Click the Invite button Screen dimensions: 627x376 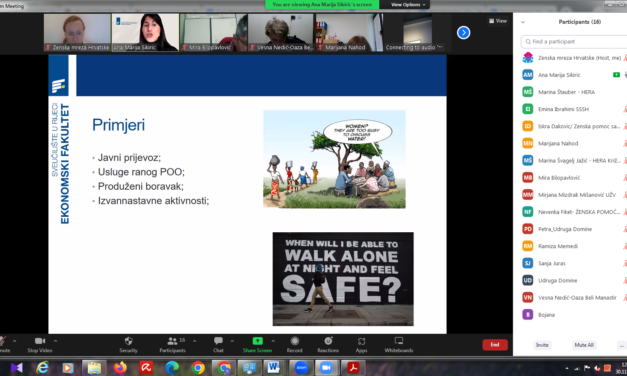coord(542,345)
